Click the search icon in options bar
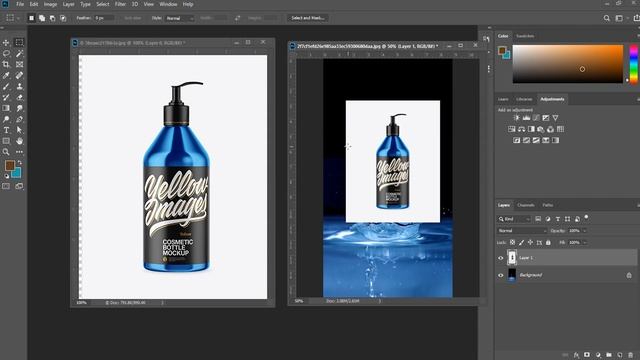 tap(607, 18)
